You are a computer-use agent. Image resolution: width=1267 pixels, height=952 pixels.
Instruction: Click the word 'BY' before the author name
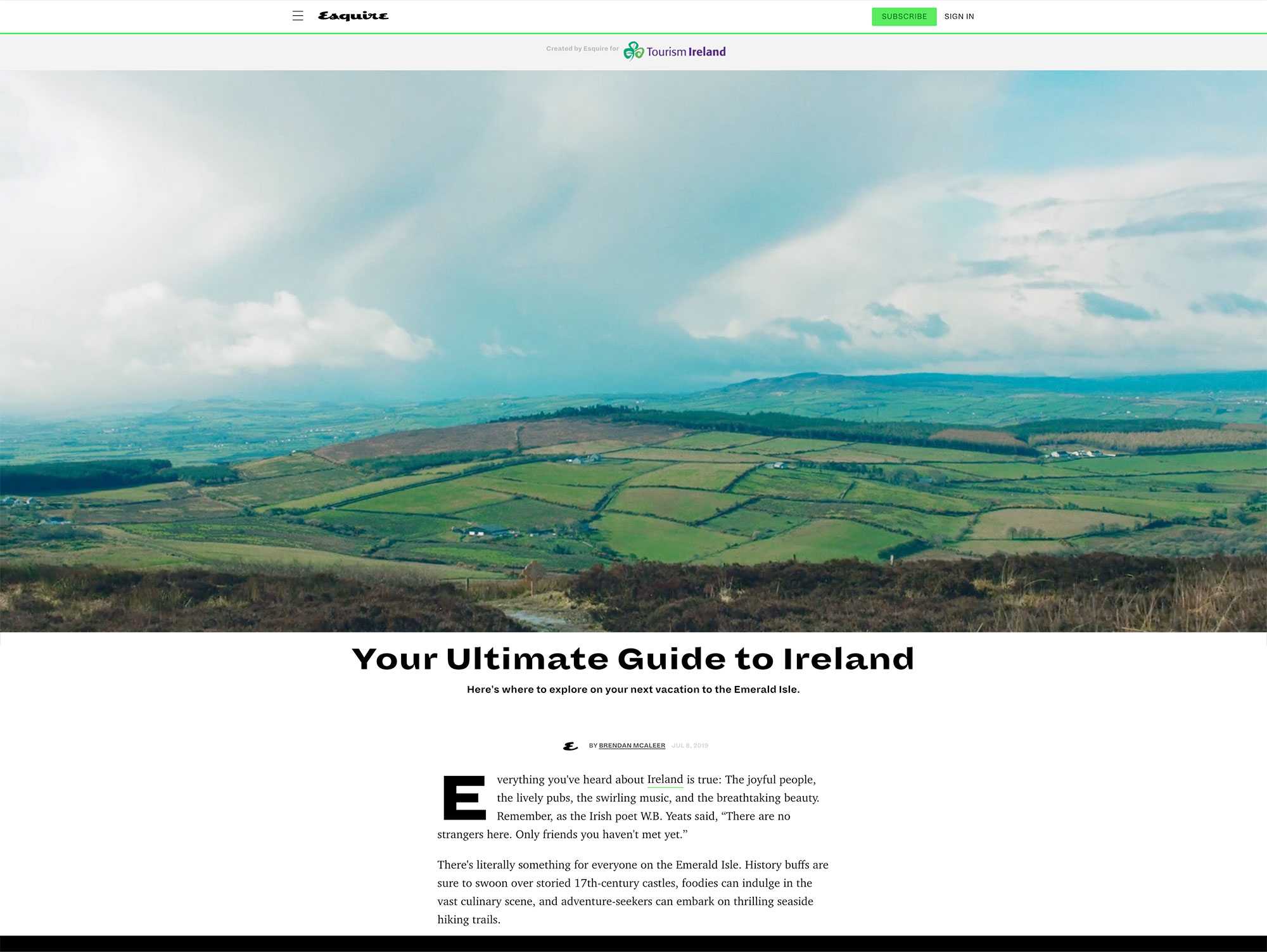[x=593, y=746]
